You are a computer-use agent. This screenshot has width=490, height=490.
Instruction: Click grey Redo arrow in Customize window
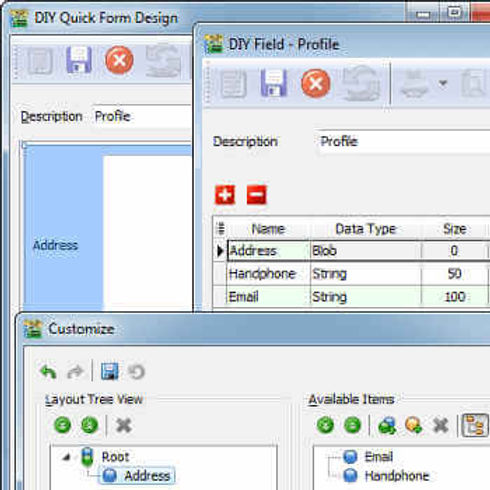[75, 372]
